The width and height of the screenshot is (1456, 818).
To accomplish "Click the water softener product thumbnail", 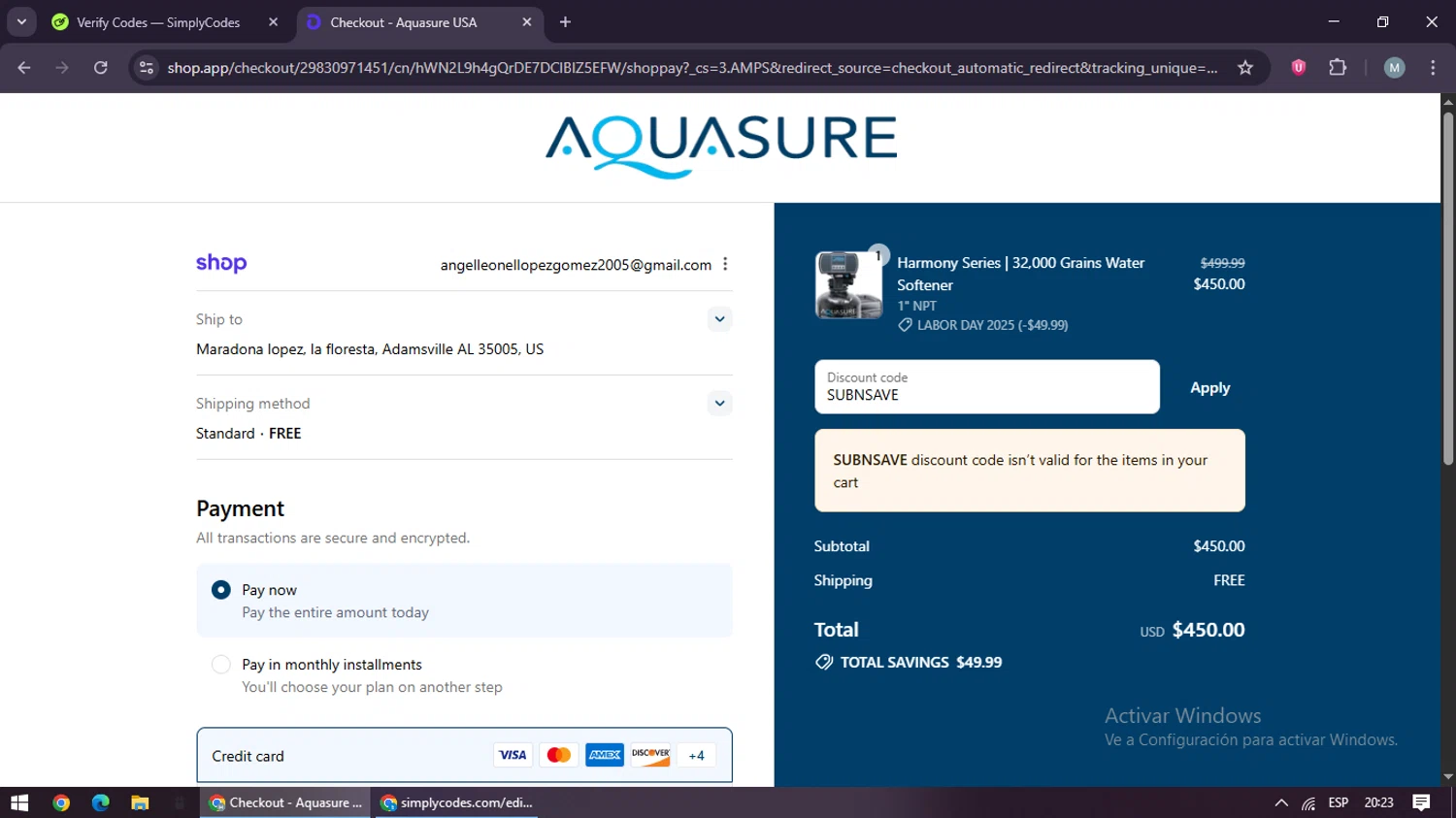I will click(x=848, y=284).
